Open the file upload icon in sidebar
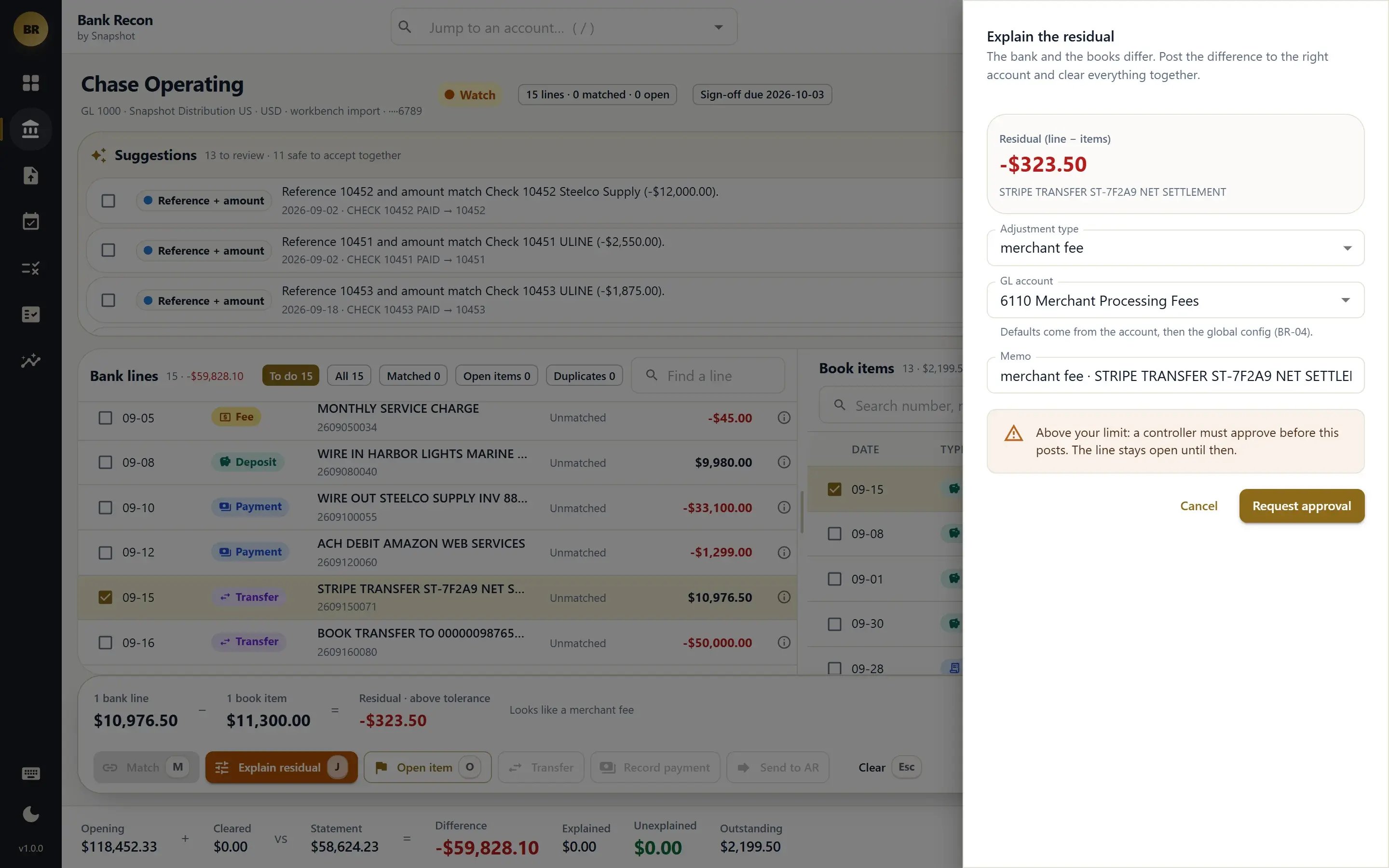Image resolution: width=1389 pixels, height=868 pixels. pyautogui.click(x=31, y=176)
